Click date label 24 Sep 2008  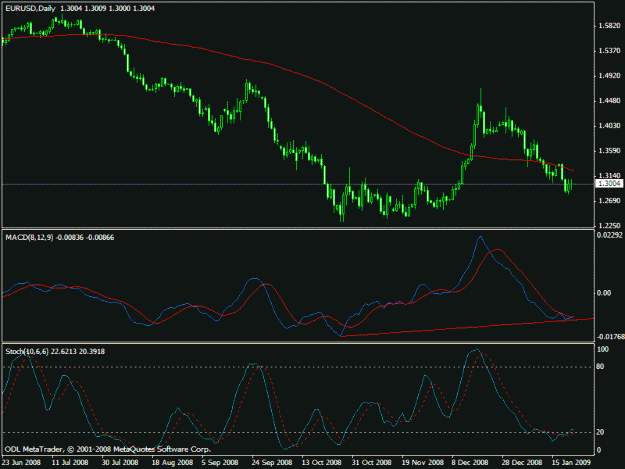[x=271, y=462]
